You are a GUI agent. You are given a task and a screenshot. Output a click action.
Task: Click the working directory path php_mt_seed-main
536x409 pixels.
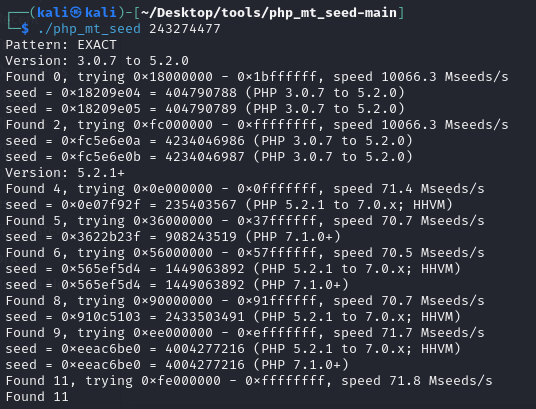point(269,13)
